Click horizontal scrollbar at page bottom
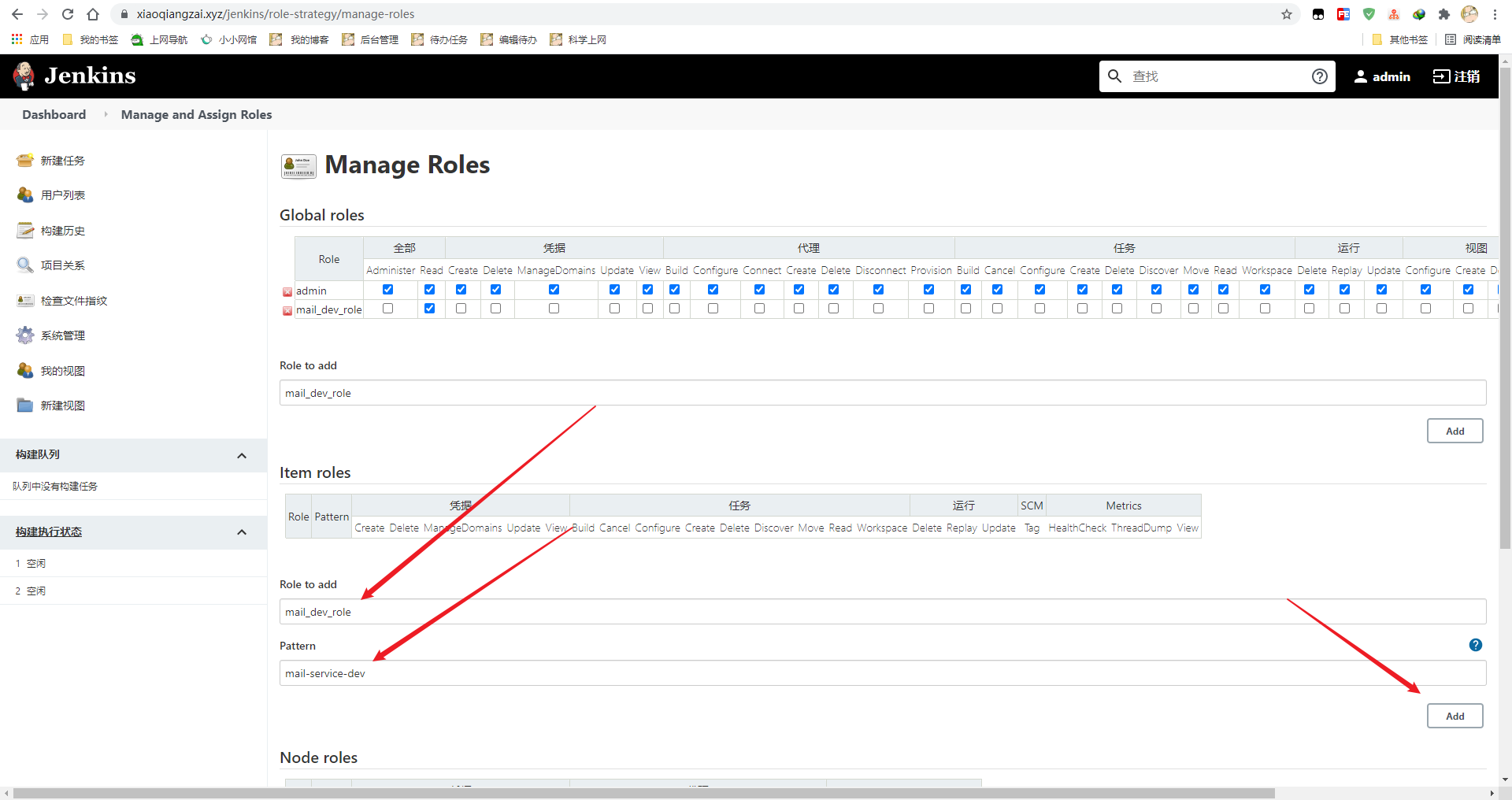The height and width of the screenshot is (800, 1512). [x=644, y=793]
